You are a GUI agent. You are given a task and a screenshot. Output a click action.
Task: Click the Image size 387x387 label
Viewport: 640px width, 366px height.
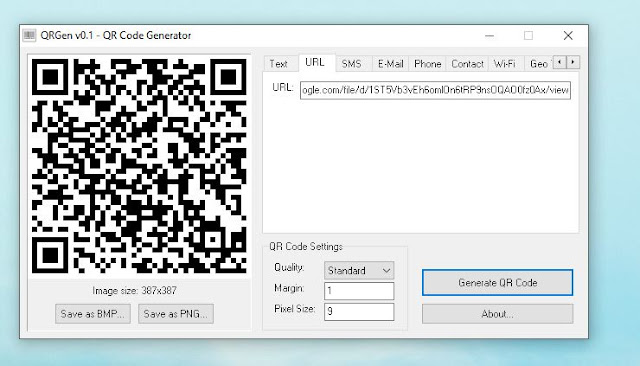[x=134, y=291]
